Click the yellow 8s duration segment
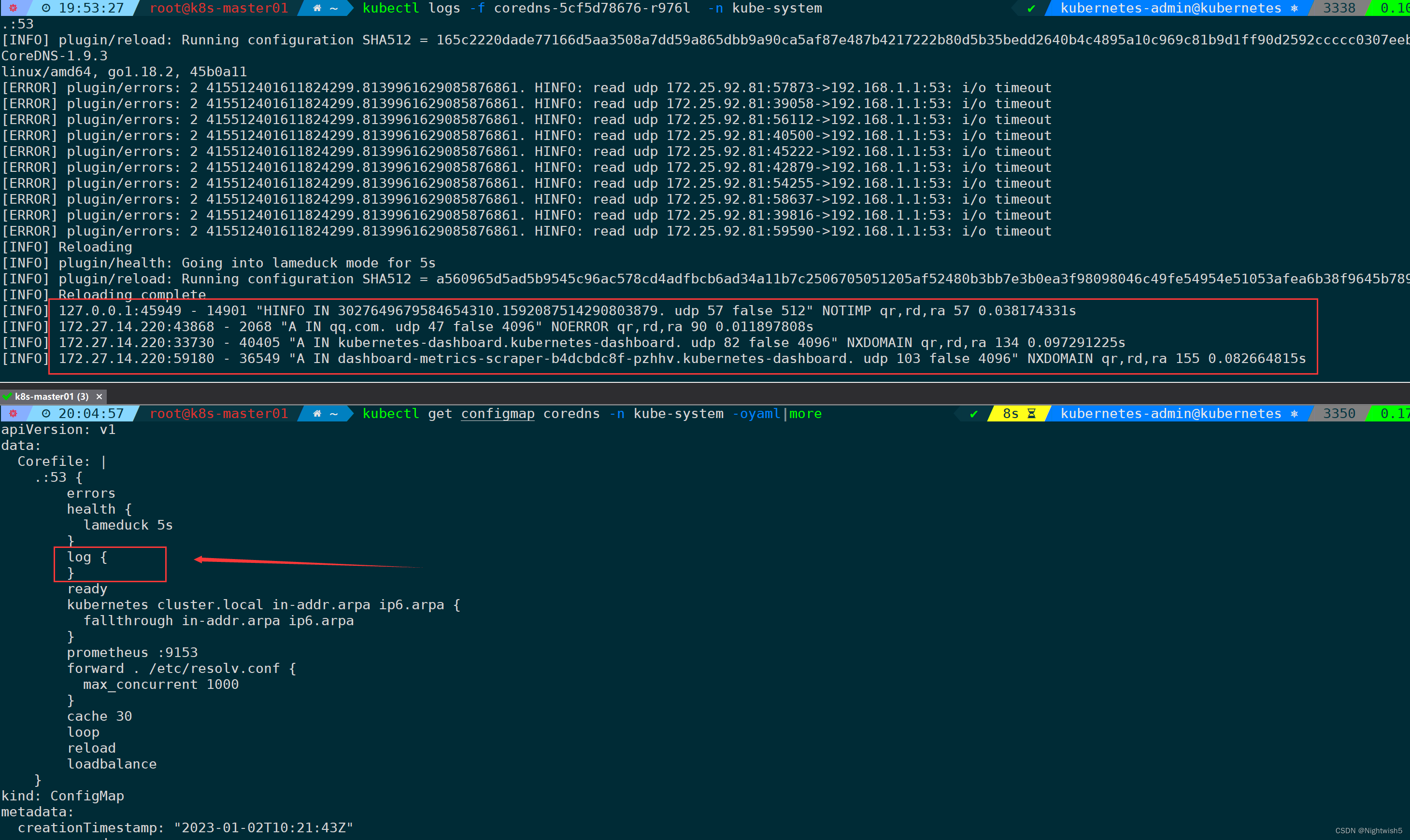 (x=1011, y=414)
